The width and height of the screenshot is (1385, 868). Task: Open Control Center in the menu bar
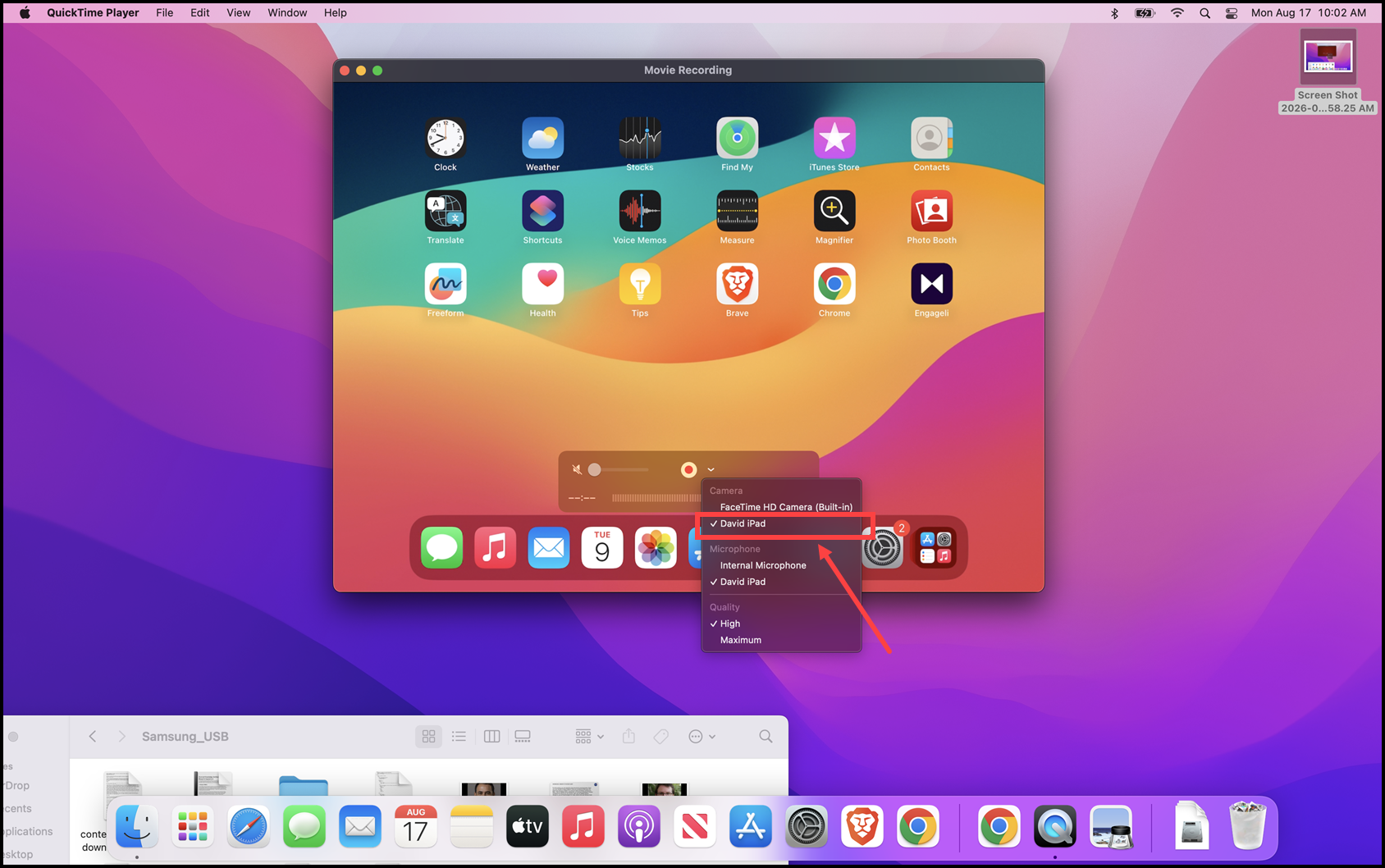1232,13
